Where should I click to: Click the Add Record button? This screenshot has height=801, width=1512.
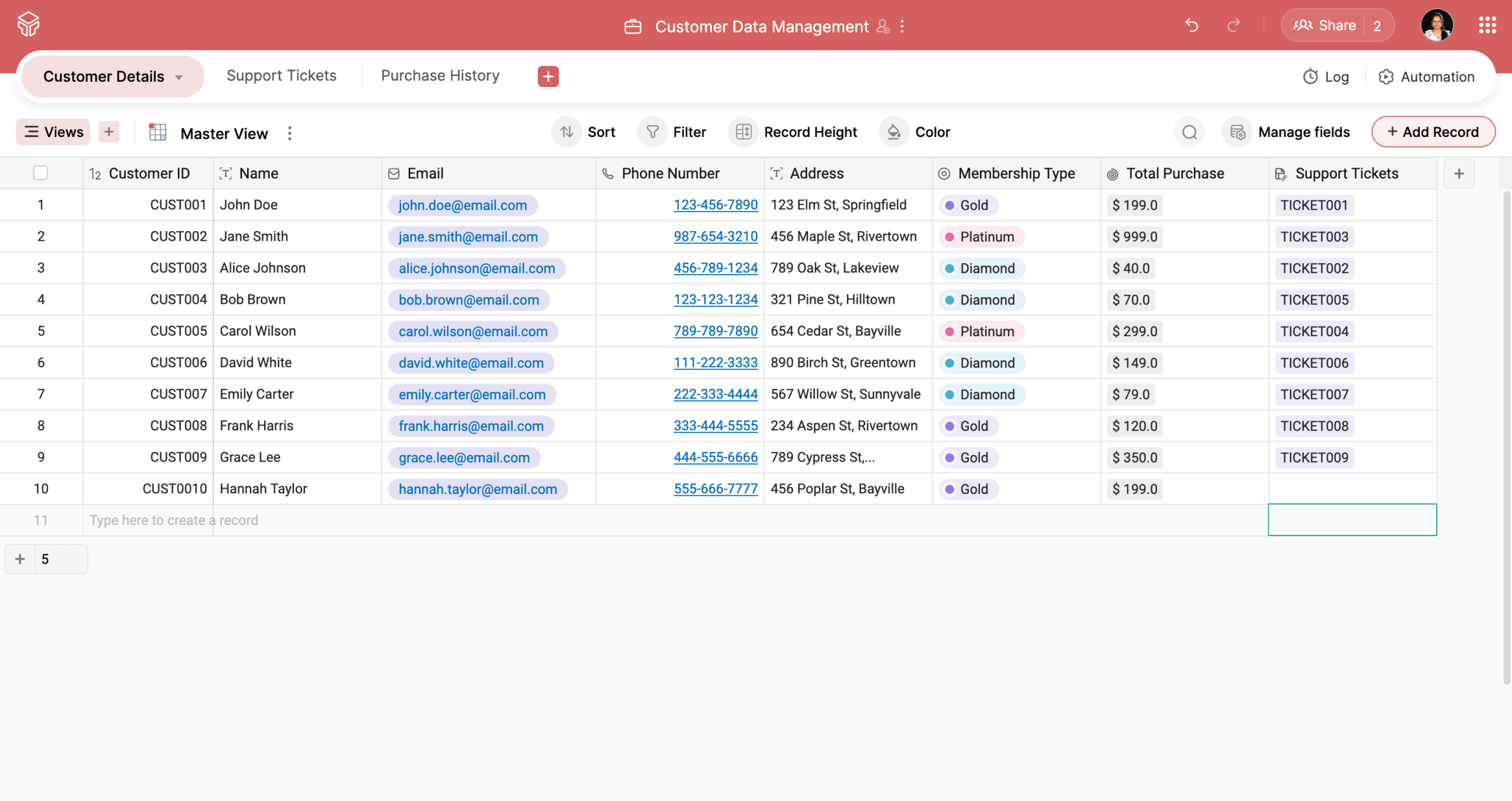click(x=1433, y=132)
